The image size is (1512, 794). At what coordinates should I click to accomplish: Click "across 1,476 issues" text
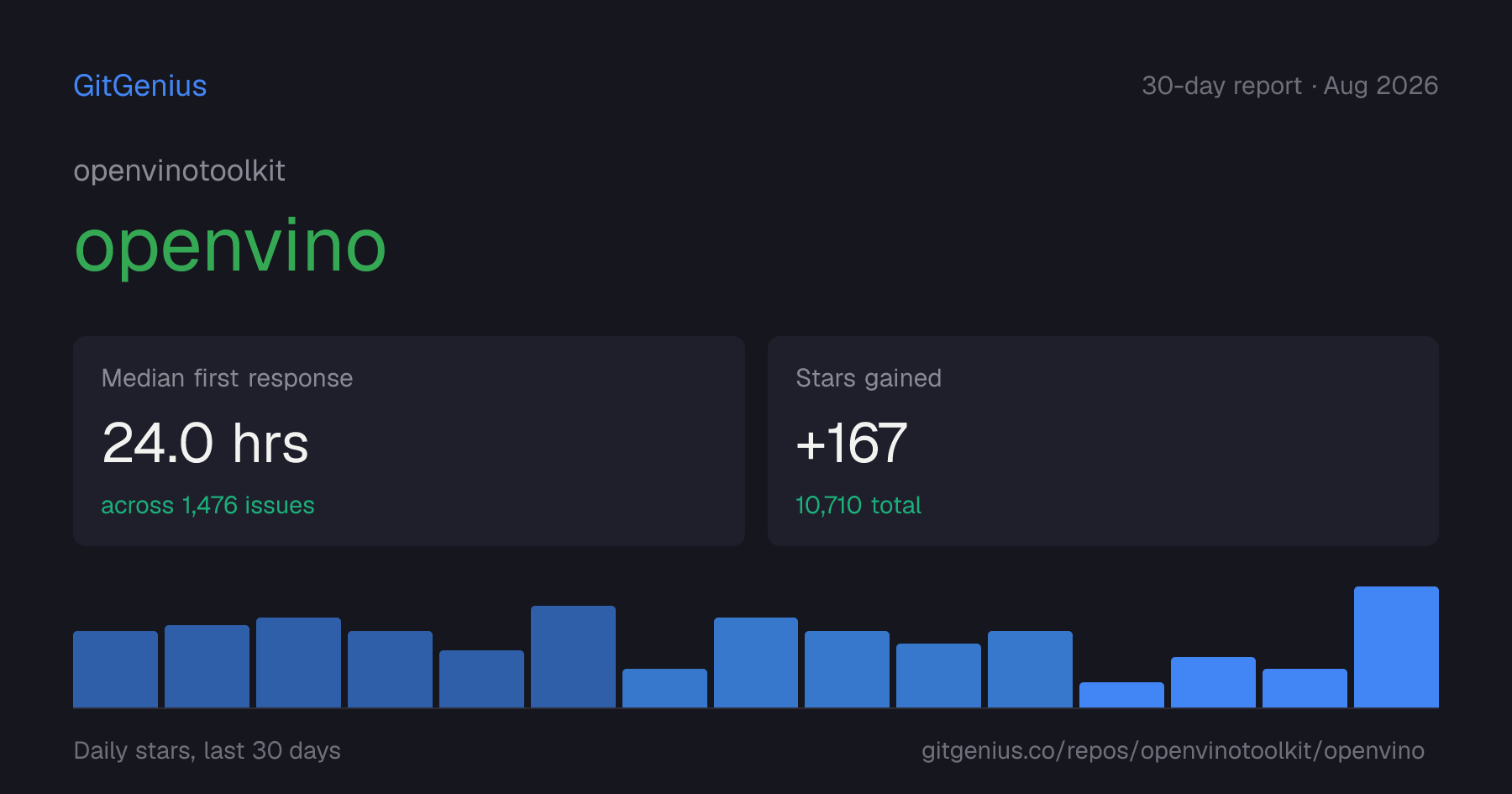[x=207, y=505]
